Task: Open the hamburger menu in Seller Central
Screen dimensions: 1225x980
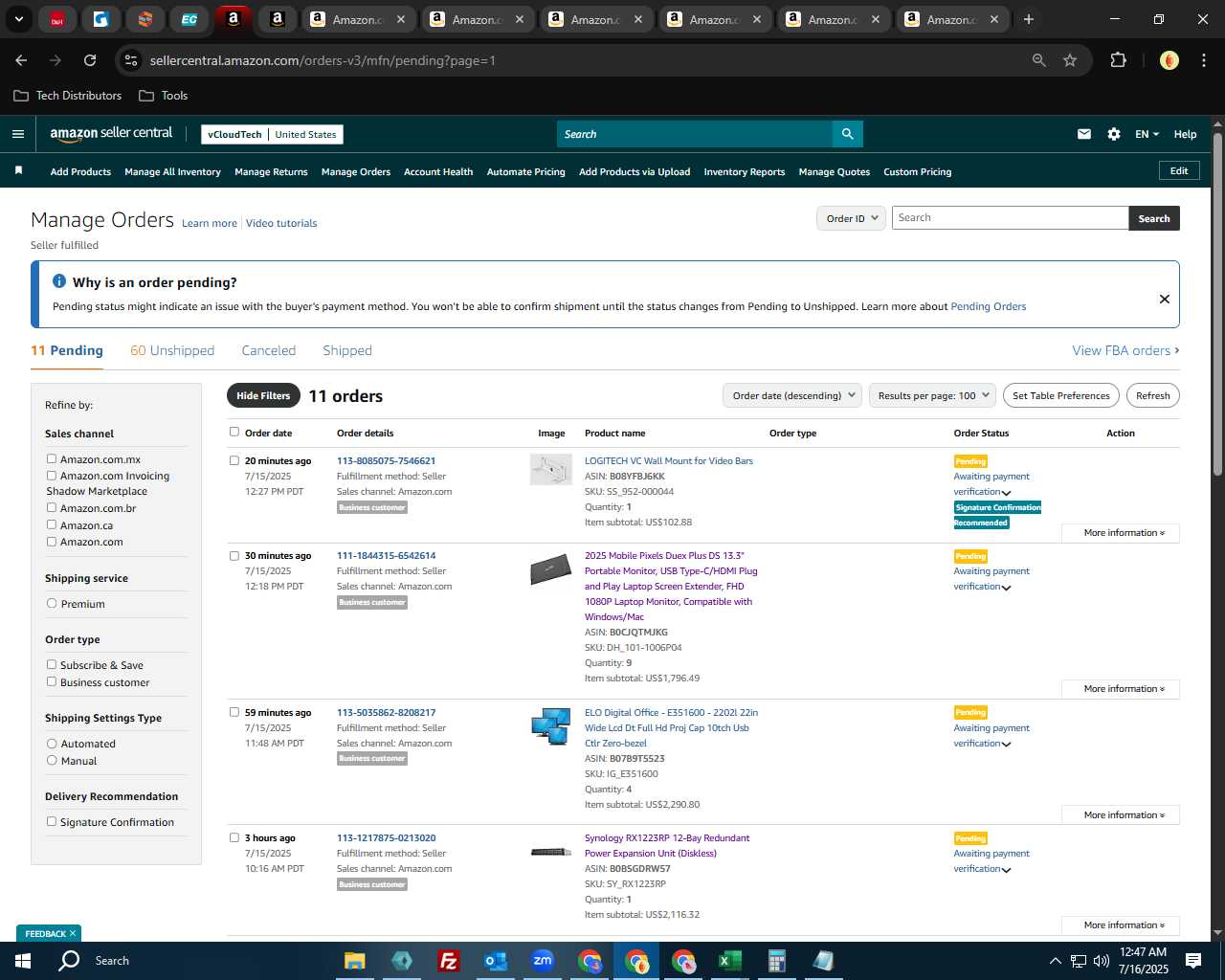Action: [17, 134]
